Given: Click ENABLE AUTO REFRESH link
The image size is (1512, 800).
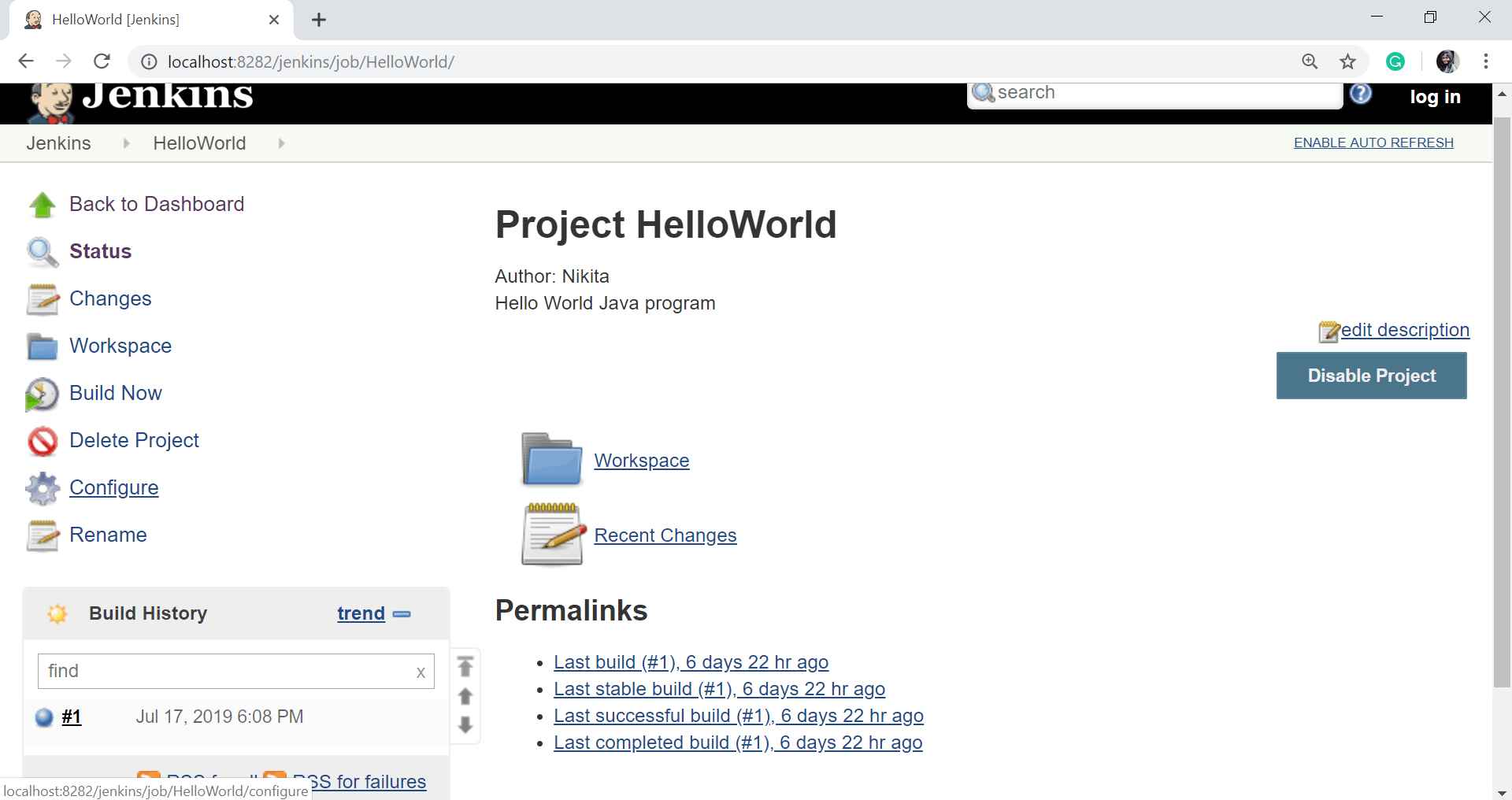Looking at the screenshot, I should tap(1373, 143).
